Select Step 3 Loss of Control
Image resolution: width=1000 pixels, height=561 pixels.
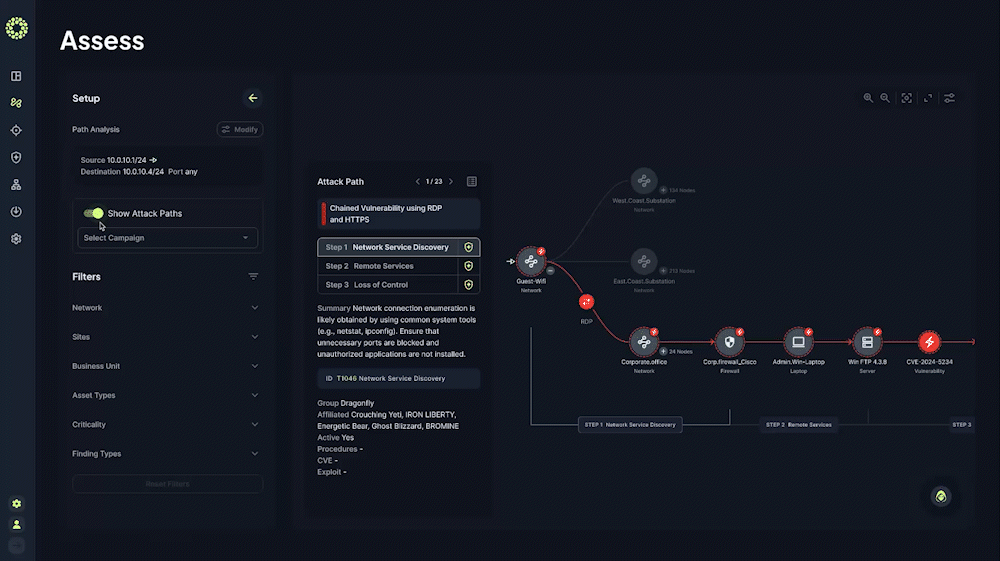387,285
